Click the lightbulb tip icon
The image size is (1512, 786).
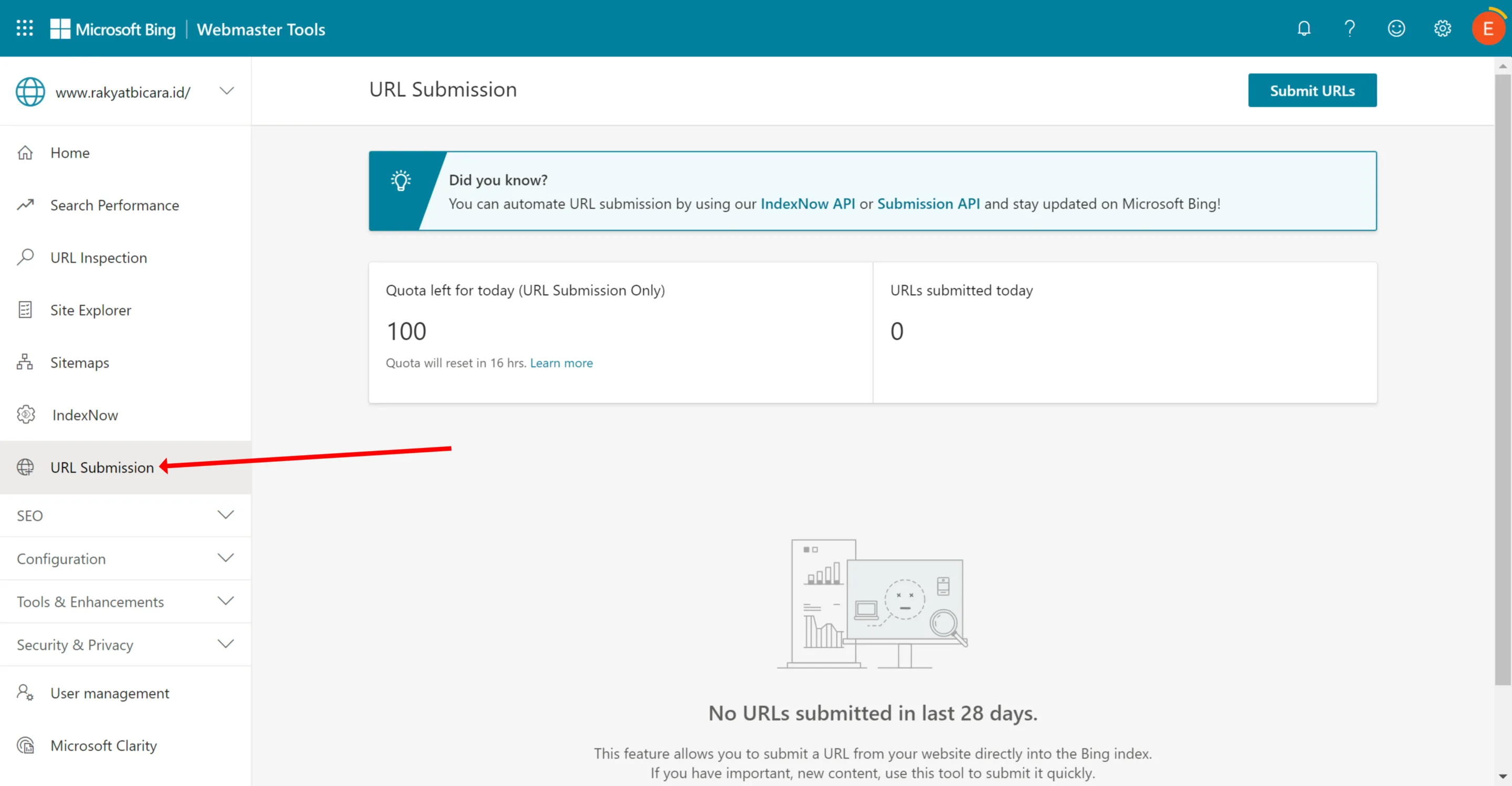401,180
